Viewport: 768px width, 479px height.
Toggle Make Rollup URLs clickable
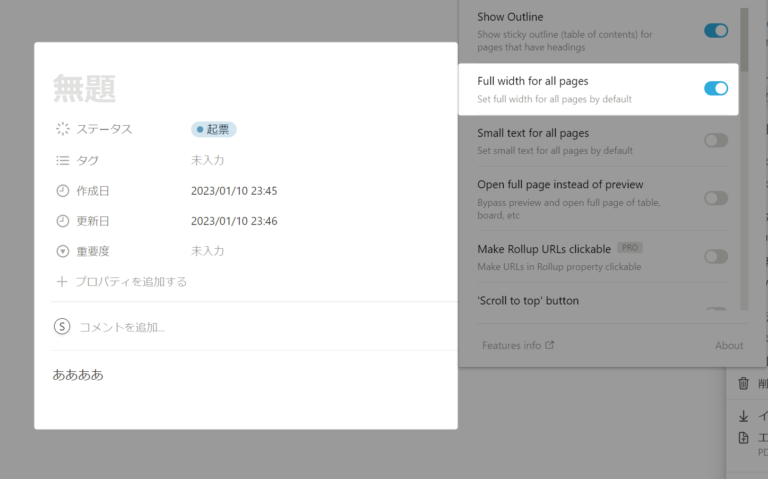(x=716, y=256)
